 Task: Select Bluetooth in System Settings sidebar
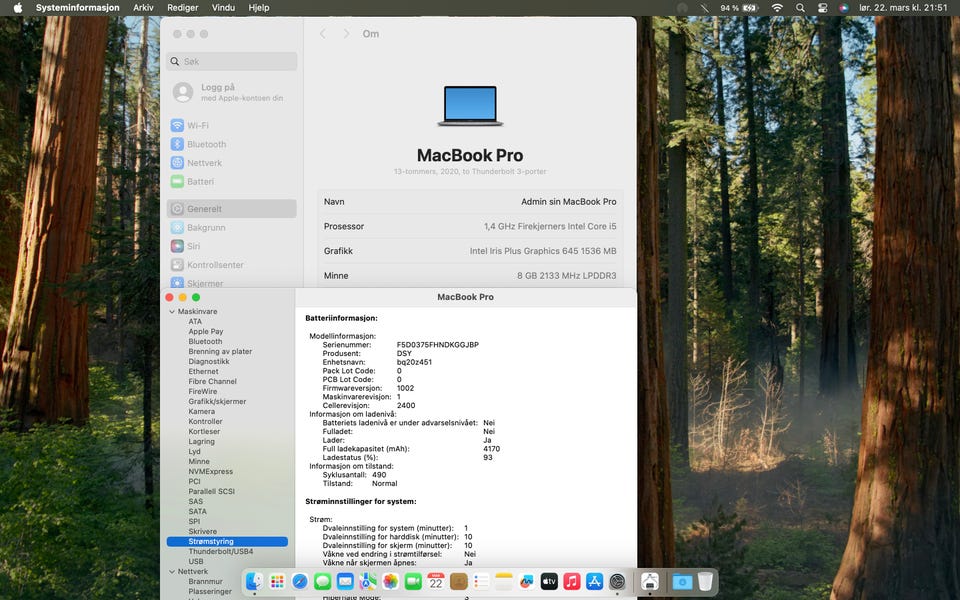point(231,144)
